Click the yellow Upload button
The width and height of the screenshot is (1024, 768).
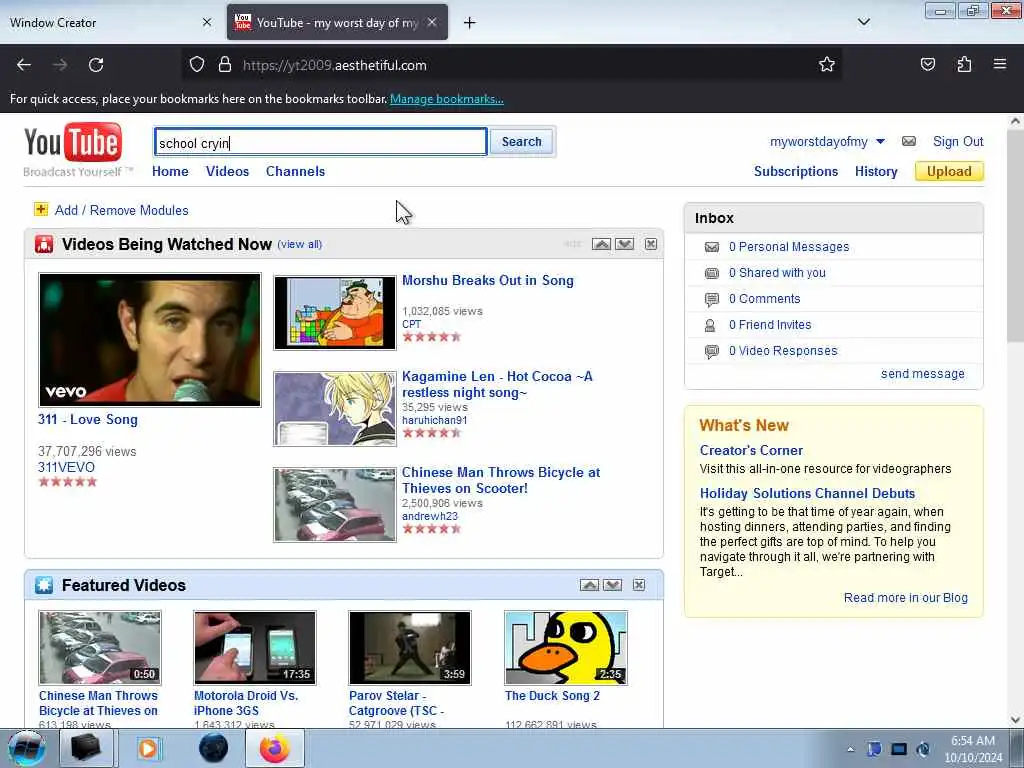949,171
